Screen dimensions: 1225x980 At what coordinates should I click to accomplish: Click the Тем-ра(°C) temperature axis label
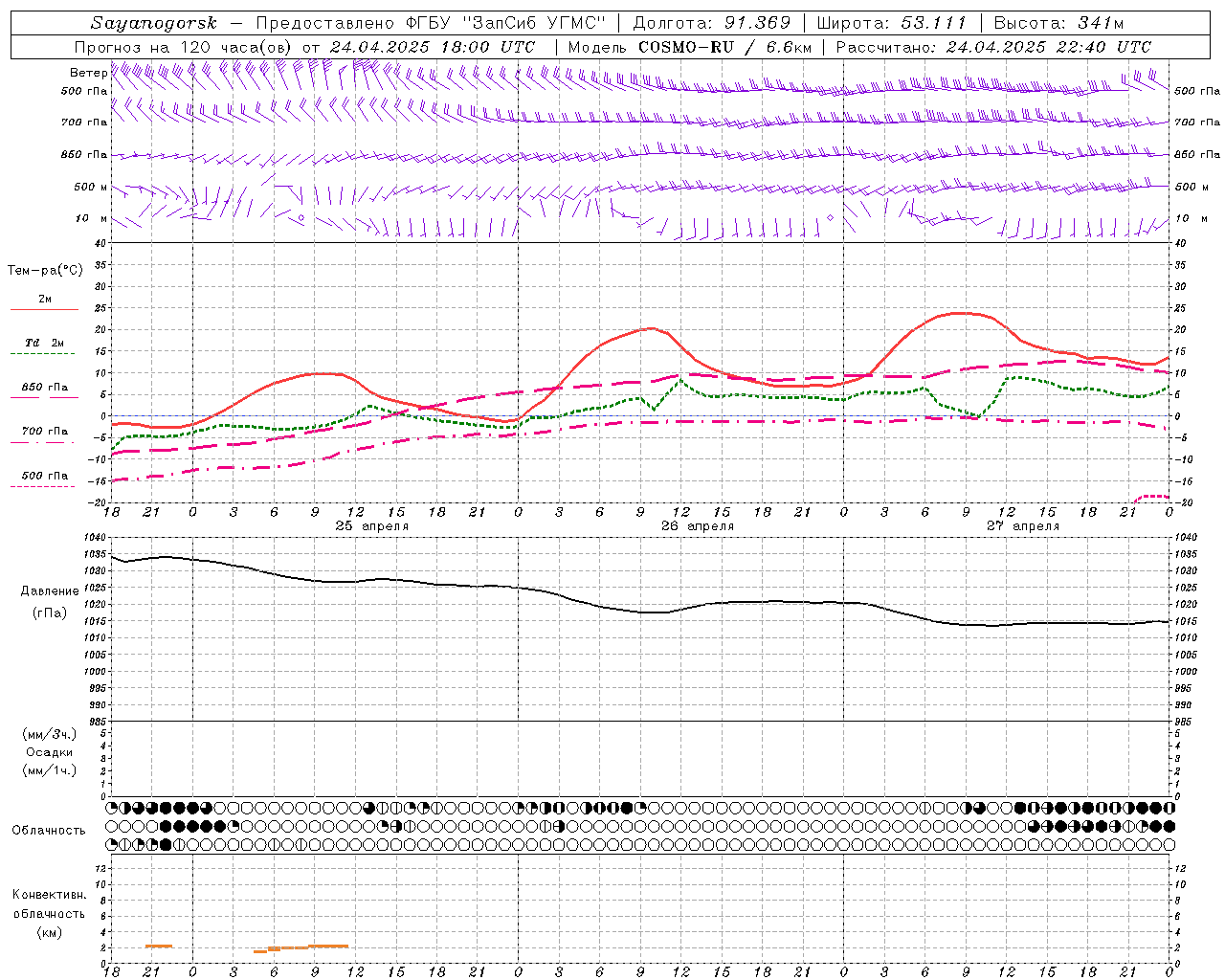(x=45, y=271)
